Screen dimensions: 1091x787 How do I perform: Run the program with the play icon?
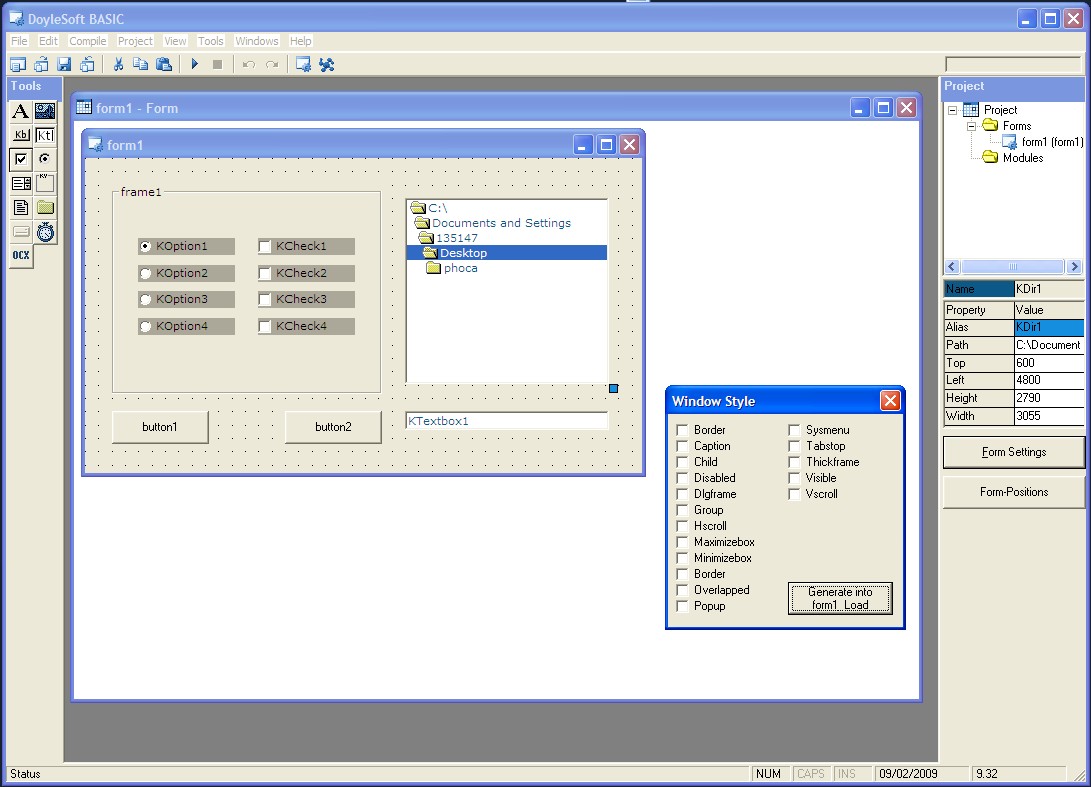pyautogui.click(x=195, y=65)
